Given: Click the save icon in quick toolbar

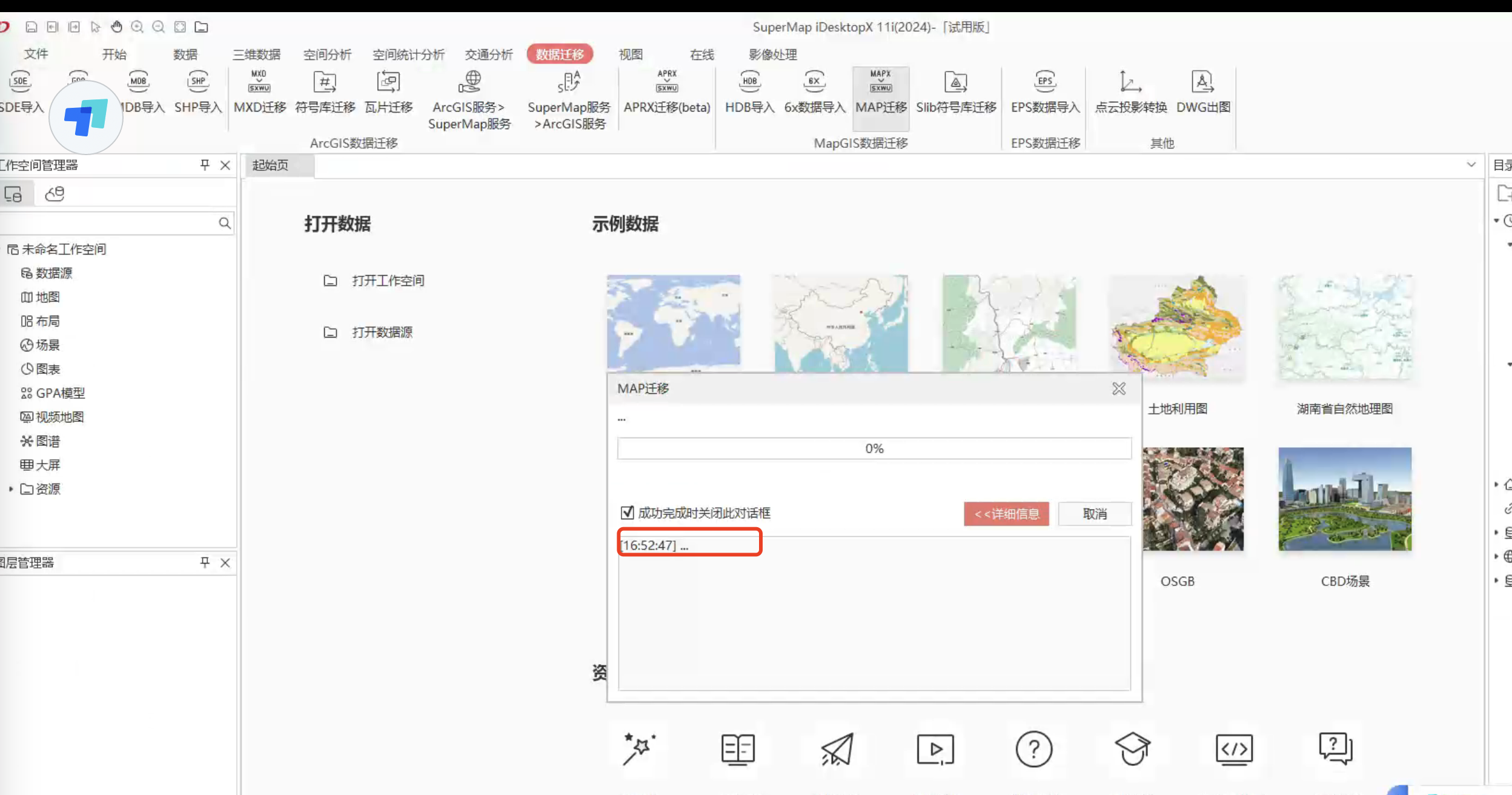Looking at the screenshot, I should (x=31, y=27).
